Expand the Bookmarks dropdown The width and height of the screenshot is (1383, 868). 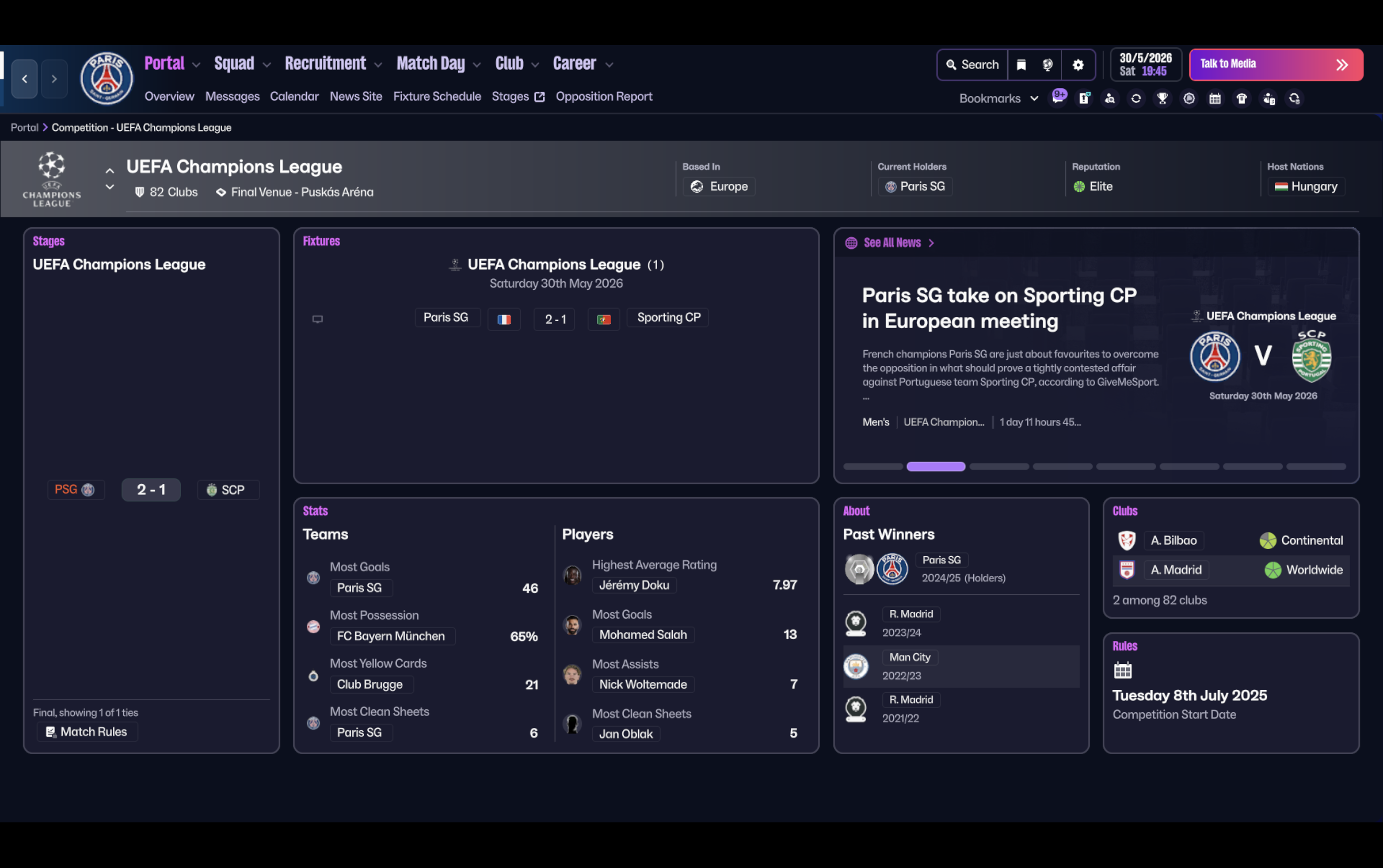coord(998,99)
